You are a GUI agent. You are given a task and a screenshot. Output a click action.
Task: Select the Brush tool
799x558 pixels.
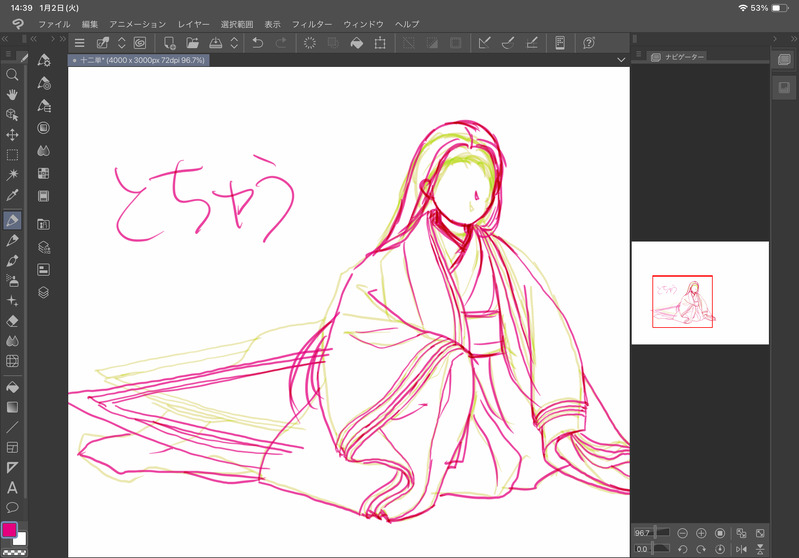(12, 260)
